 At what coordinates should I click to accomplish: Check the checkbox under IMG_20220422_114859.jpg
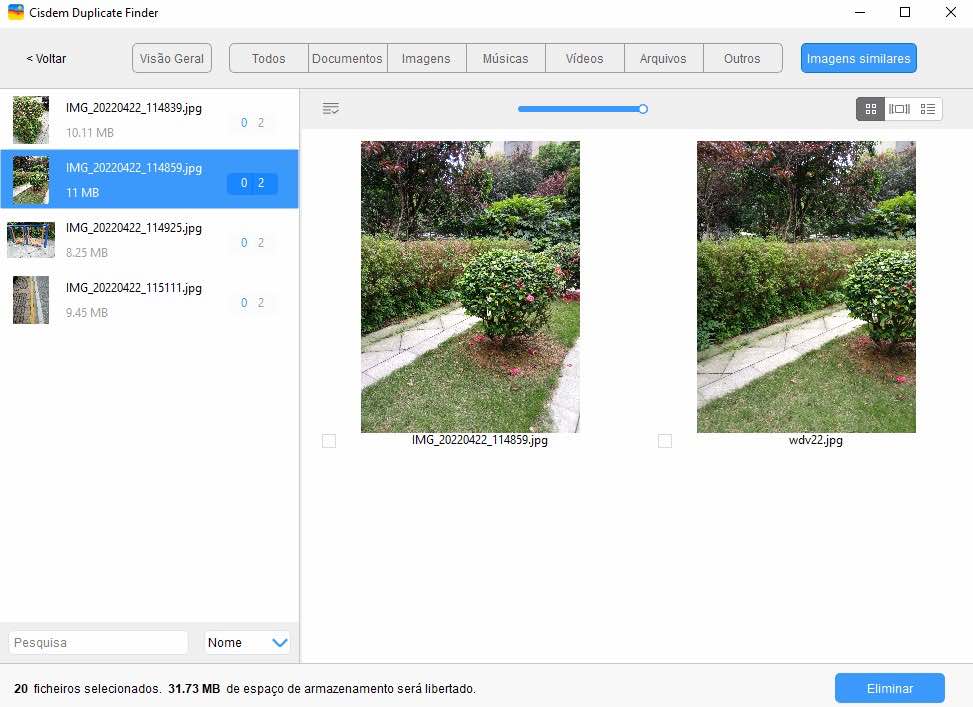tap(329, 440)
